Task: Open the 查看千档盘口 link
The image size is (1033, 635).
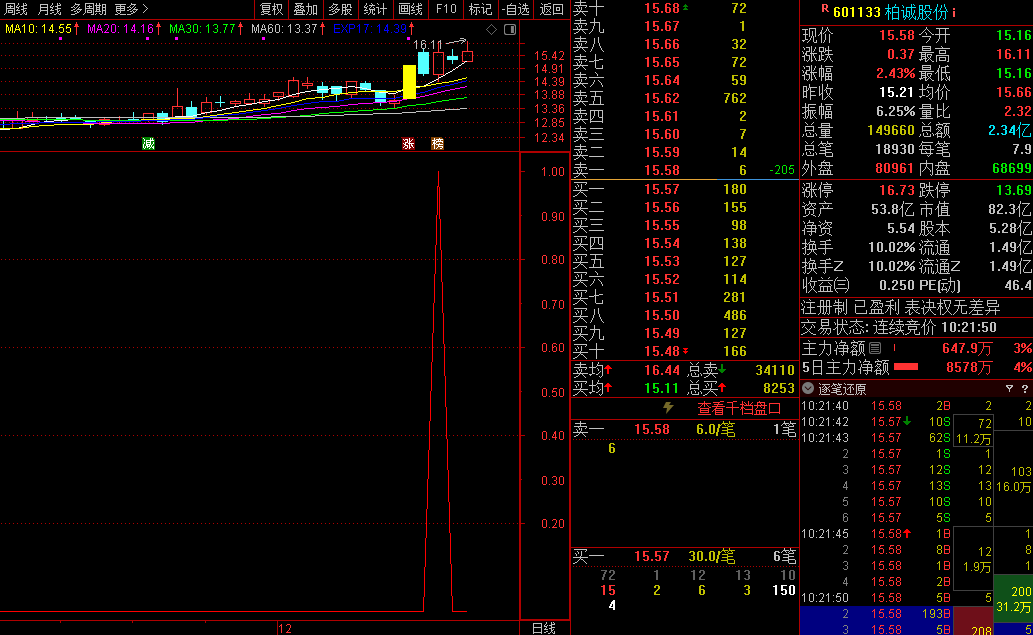Action: tap(738, 409)
